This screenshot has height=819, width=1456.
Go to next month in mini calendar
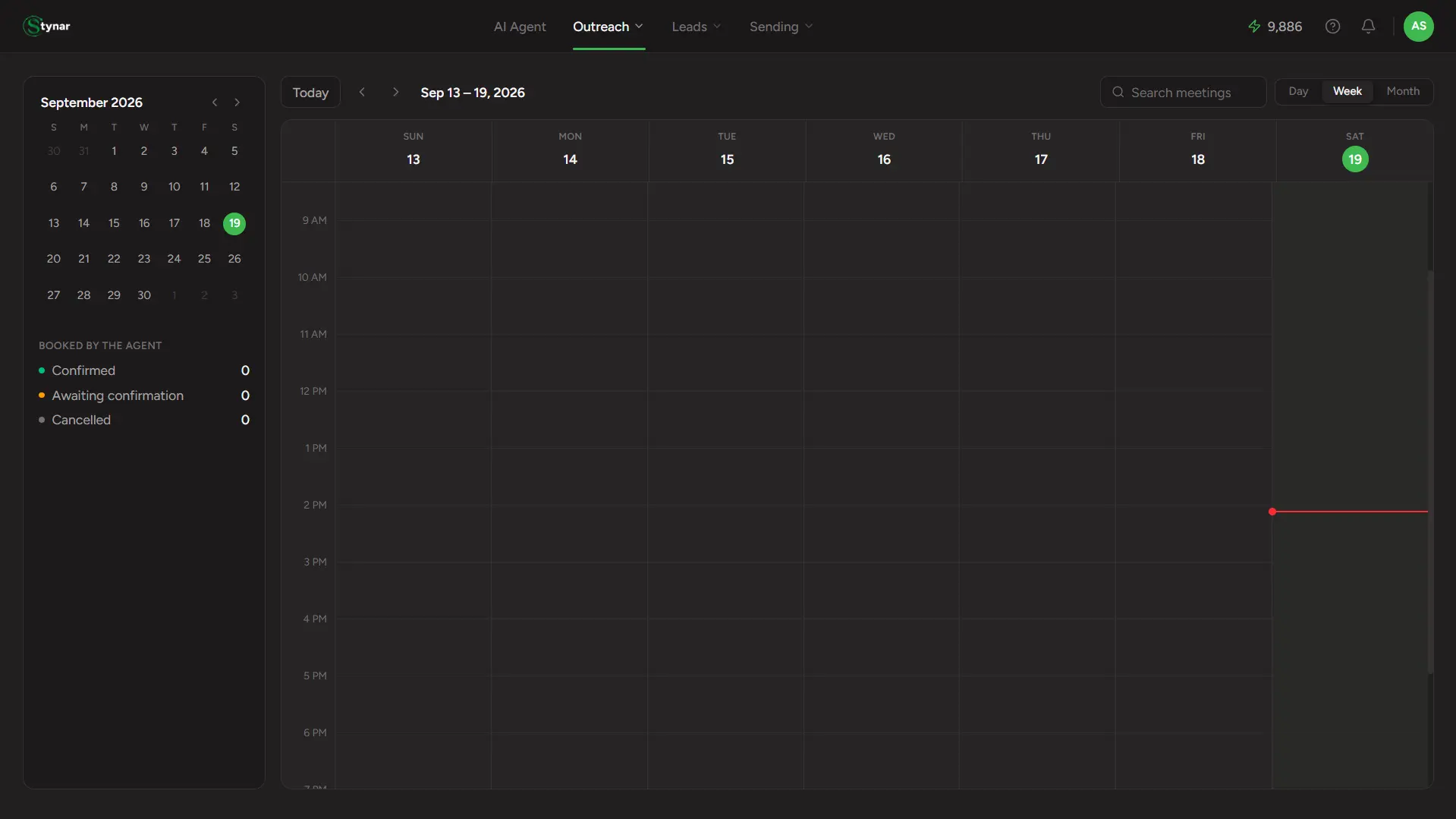coord(237,102)
